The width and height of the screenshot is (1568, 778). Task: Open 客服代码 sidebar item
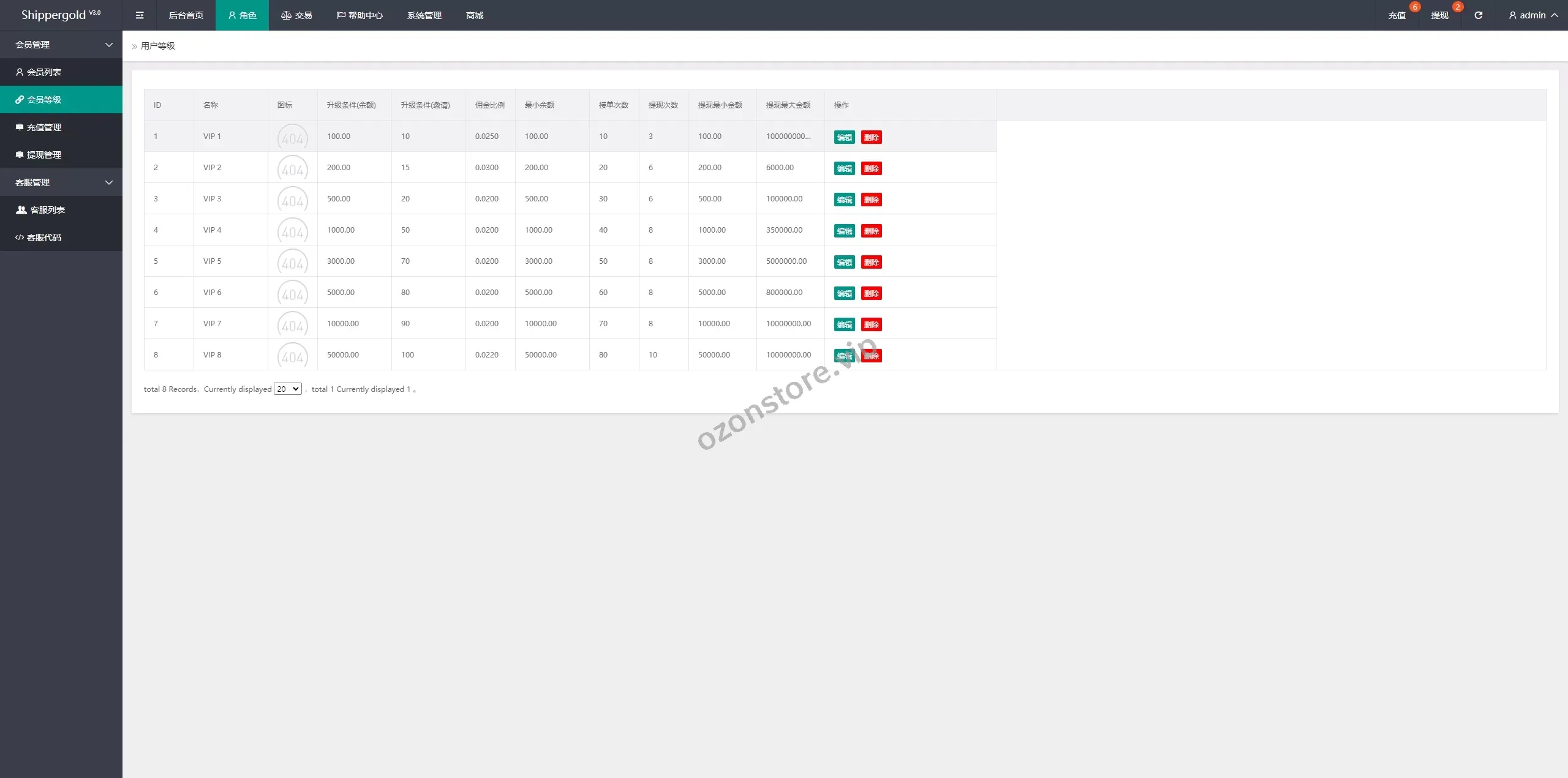43,238
